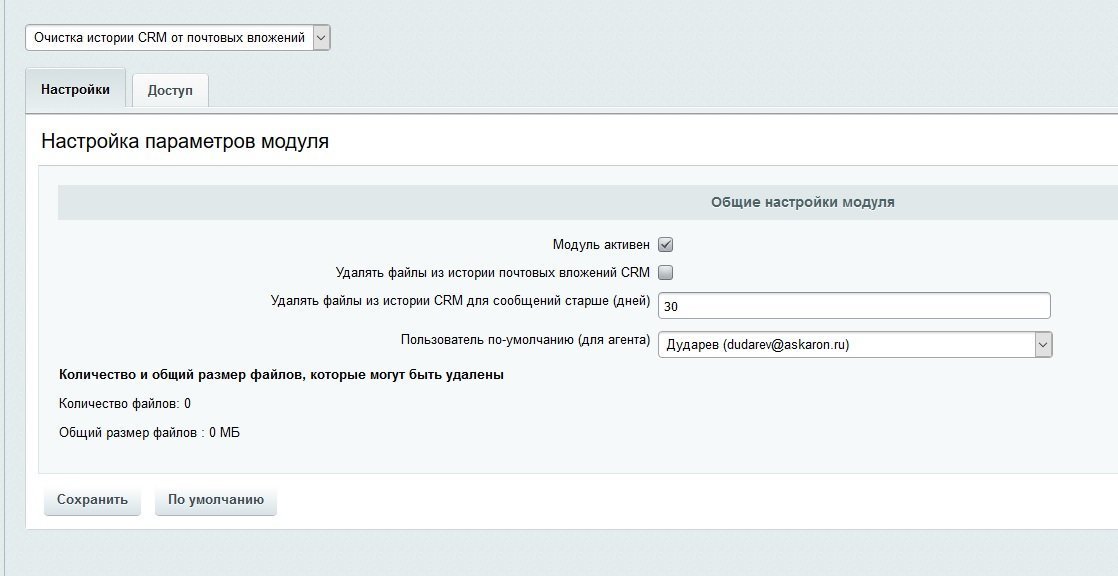Focus the days input field containing 30
This screenshot has width=1118, height=576.
[x=853, y=306]
